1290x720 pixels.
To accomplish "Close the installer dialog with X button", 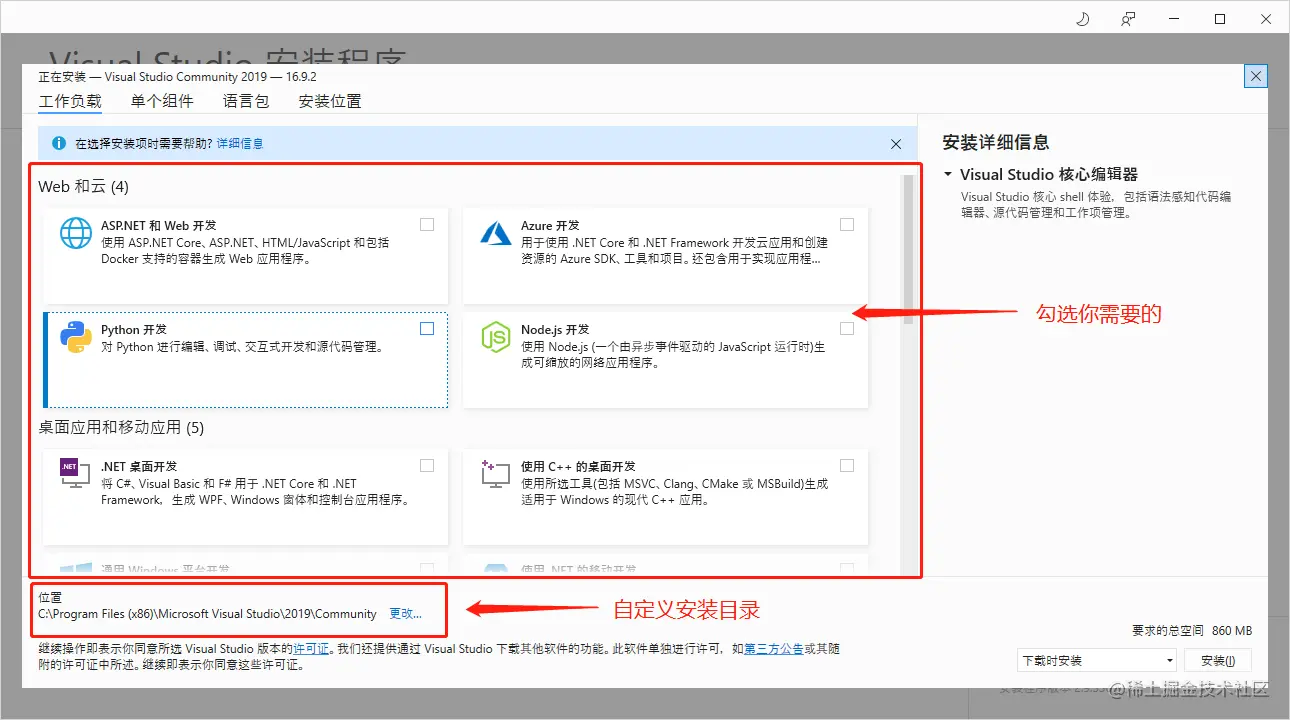I will pos(1257,76).
